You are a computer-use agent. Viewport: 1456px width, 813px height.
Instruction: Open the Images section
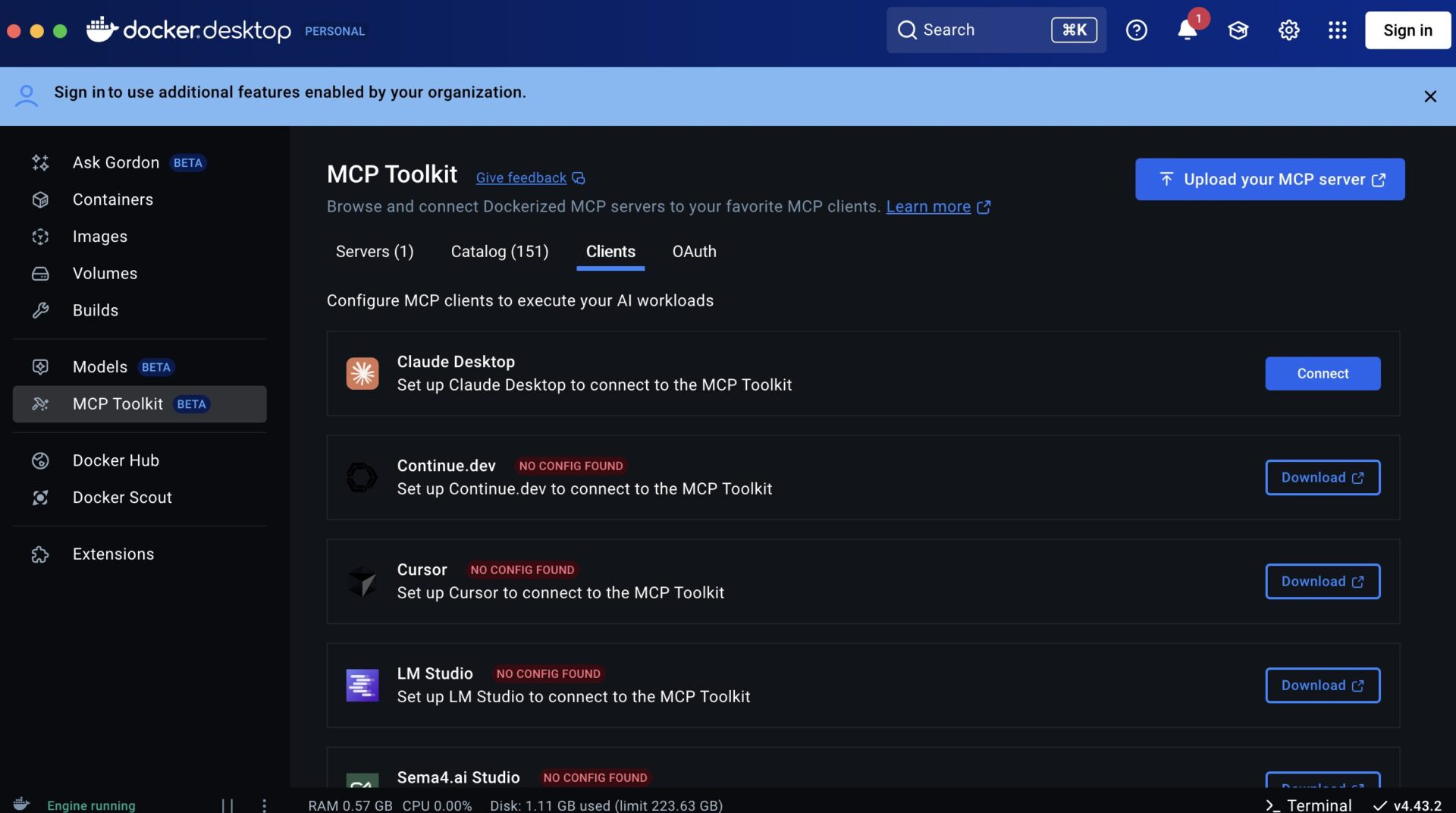pyautogui.click(x=101, y=236)
